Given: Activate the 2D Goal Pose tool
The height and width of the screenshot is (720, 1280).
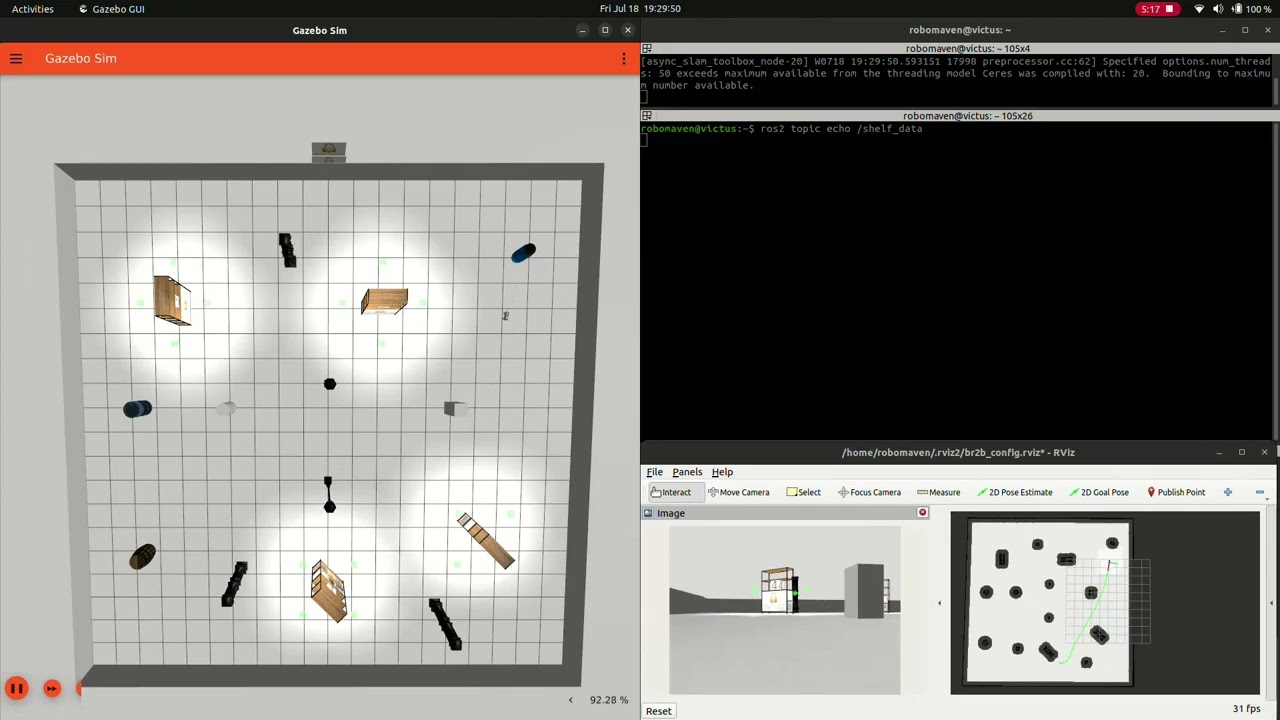Looking at the screenshot, I should click(1098, 492).
